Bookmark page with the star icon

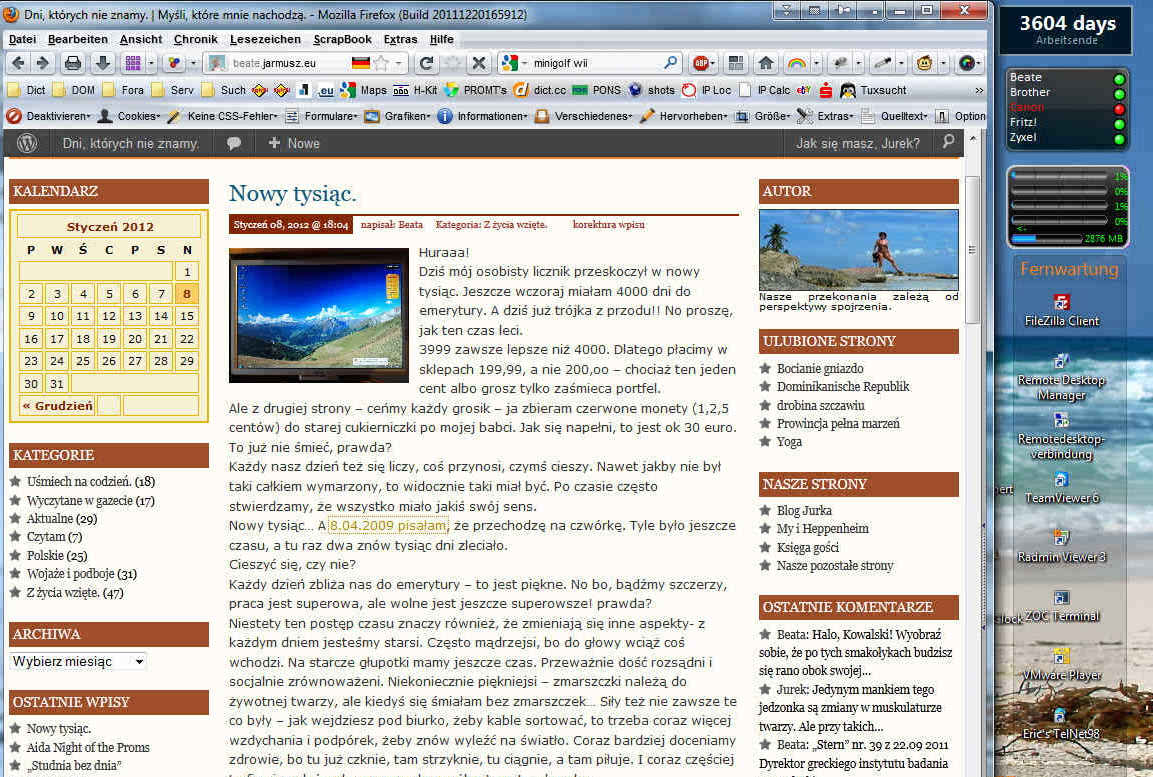pyautogui.click(x=380, y=63)
